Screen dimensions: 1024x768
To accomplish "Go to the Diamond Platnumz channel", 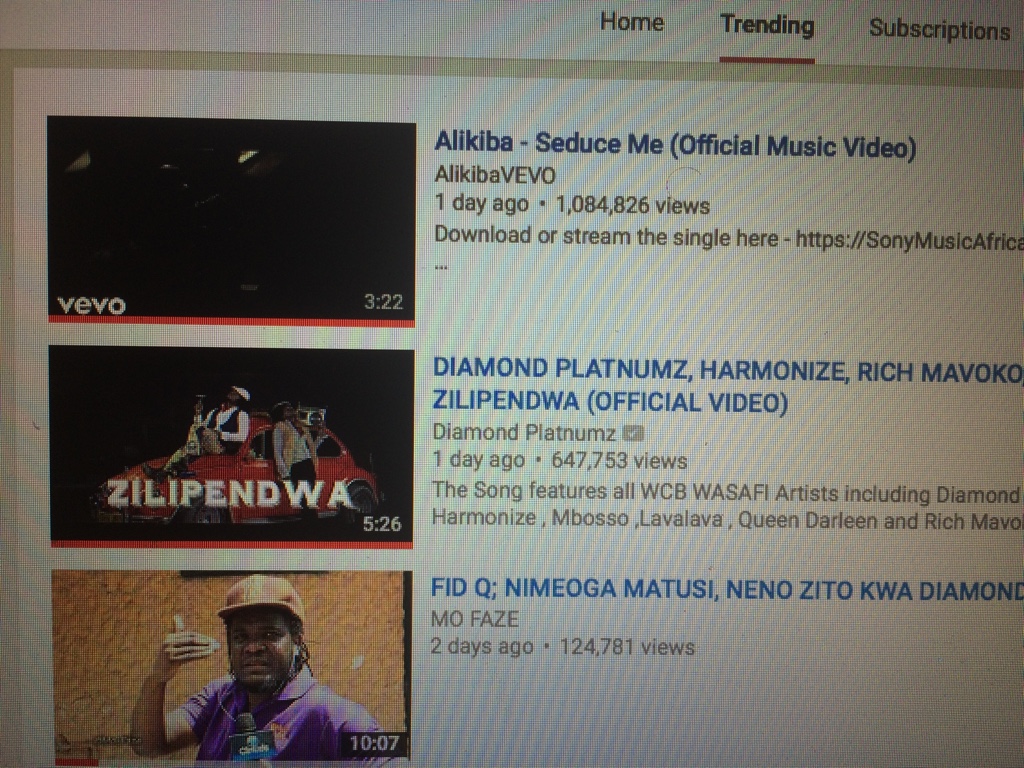I will point(524,432).
